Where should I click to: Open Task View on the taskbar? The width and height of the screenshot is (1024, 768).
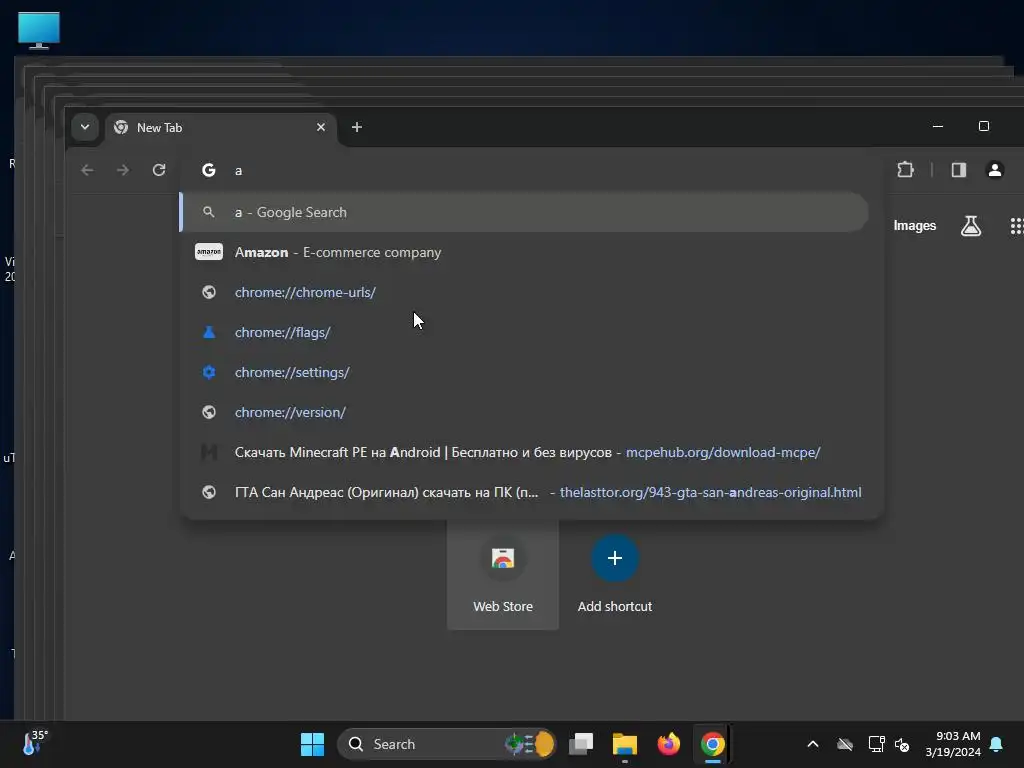581,744
